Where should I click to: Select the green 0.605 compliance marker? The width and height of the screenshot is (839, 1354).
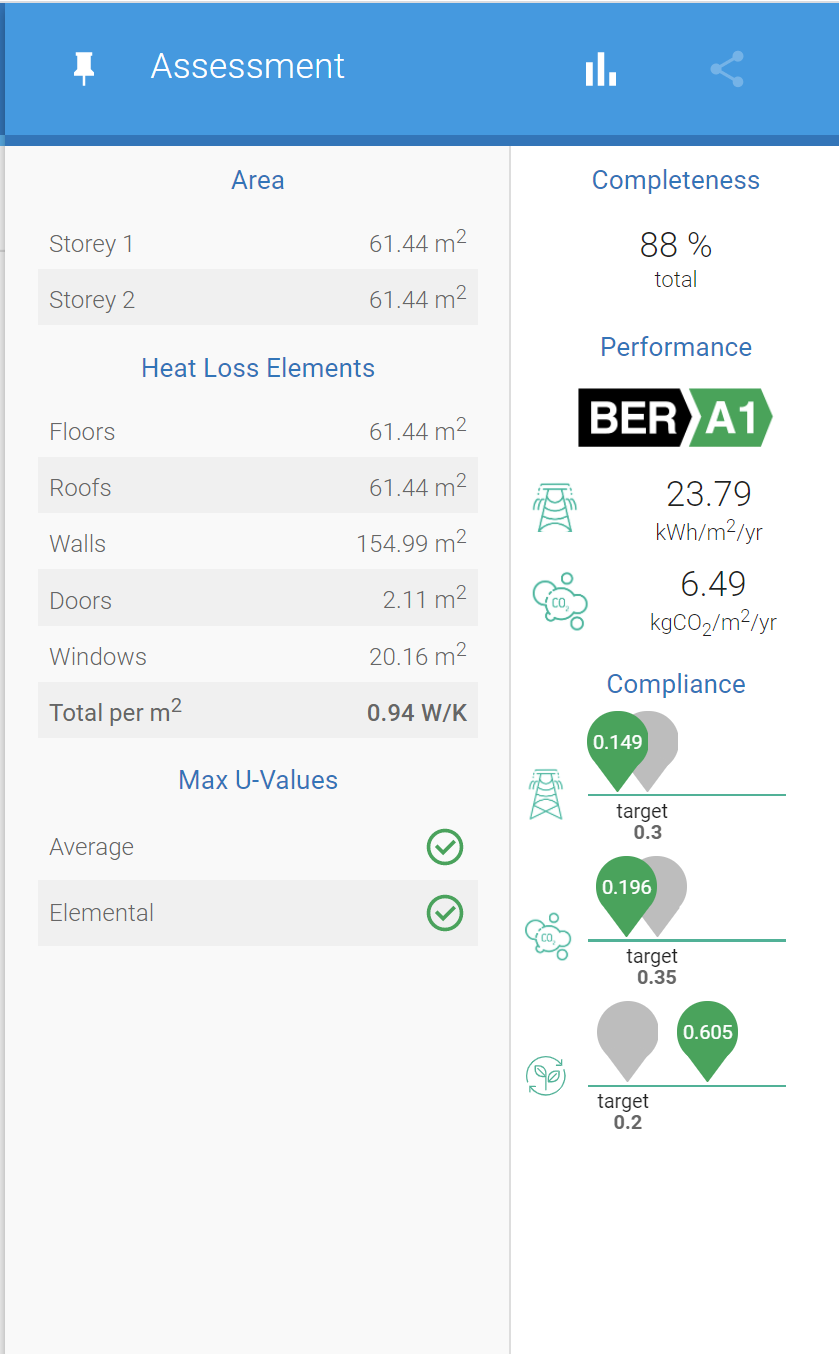click(x=708, y=1036)
